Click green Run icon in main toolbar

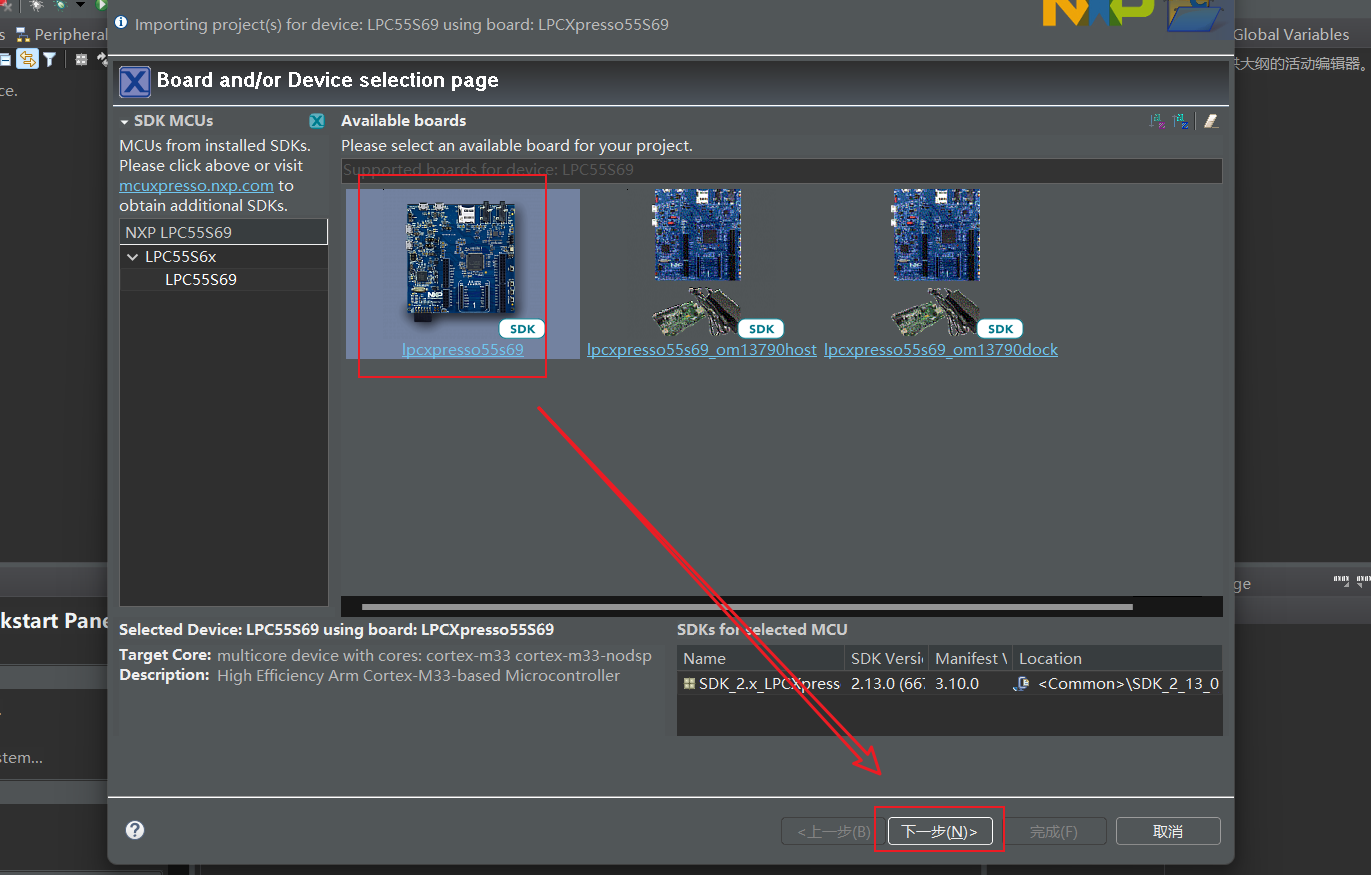[x=101, y=4]
